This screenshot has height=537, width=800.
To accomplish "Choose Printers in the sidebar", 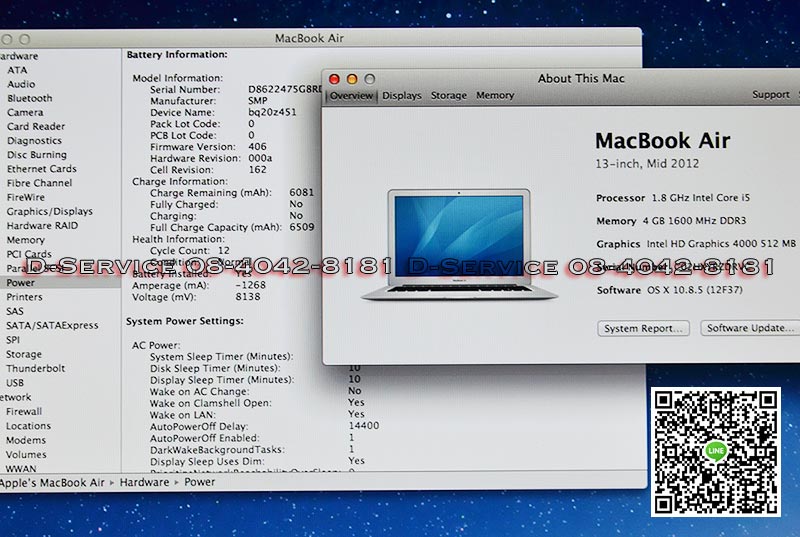I will (x=24, y=297).
